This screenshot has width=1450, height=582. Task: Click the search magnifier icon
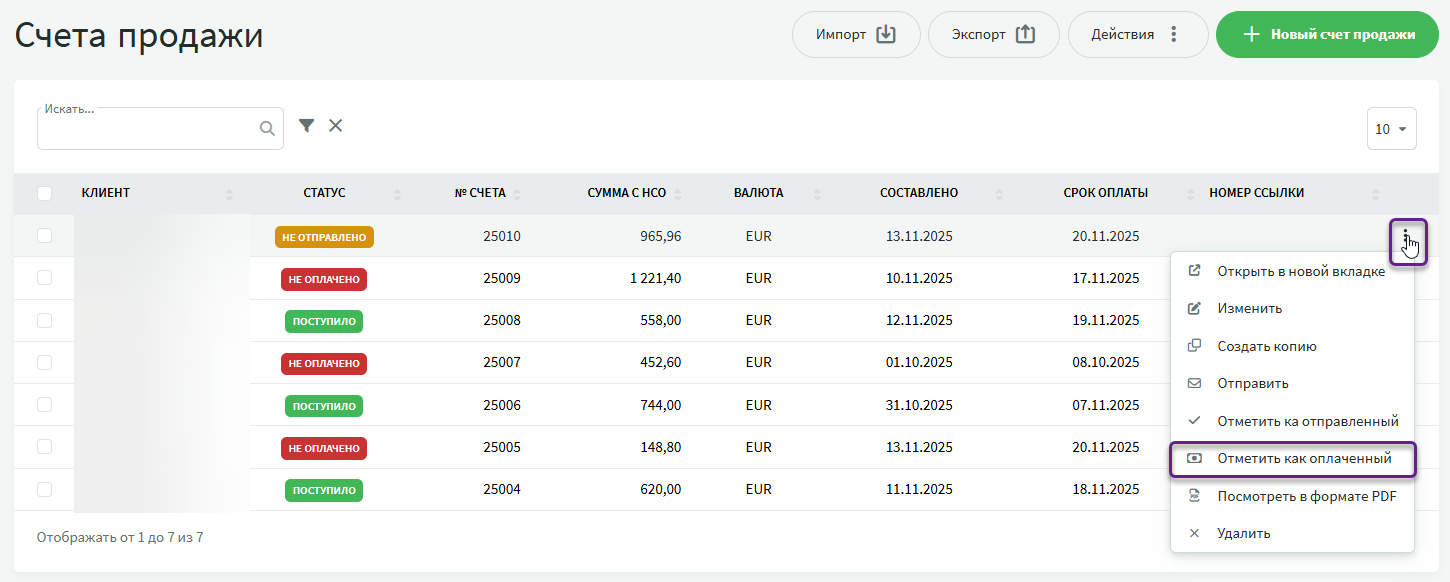(x=267, y=128)
